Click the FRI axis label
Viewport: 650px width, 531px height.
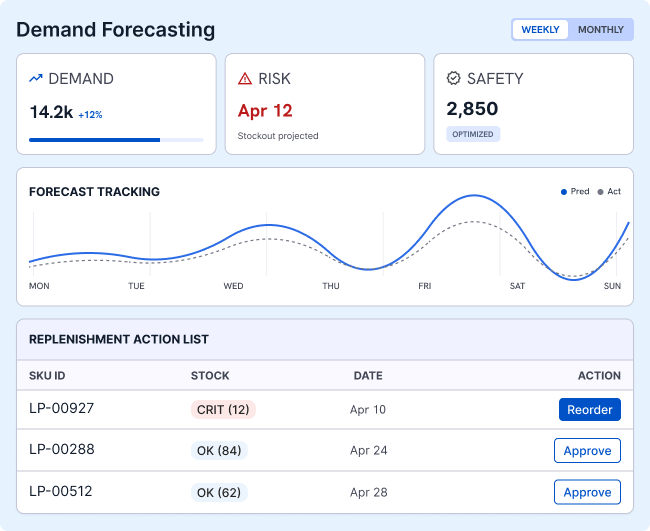425,286
